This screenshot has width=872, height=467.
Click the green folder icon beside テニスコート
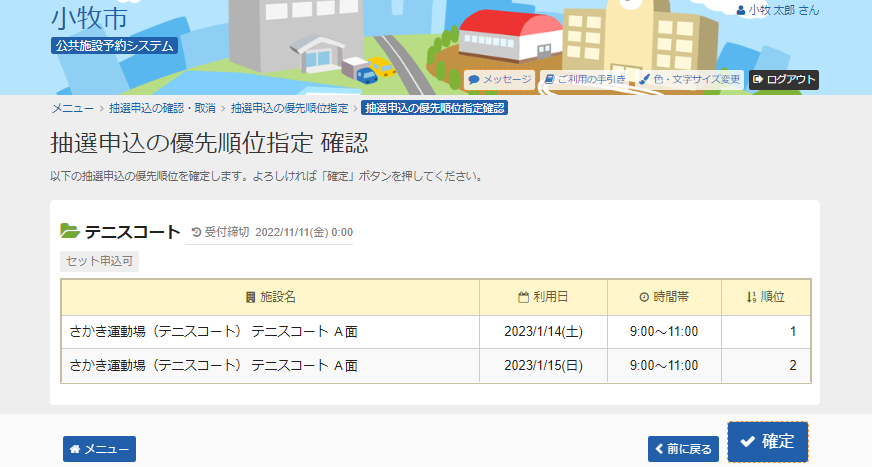point(70,230)
